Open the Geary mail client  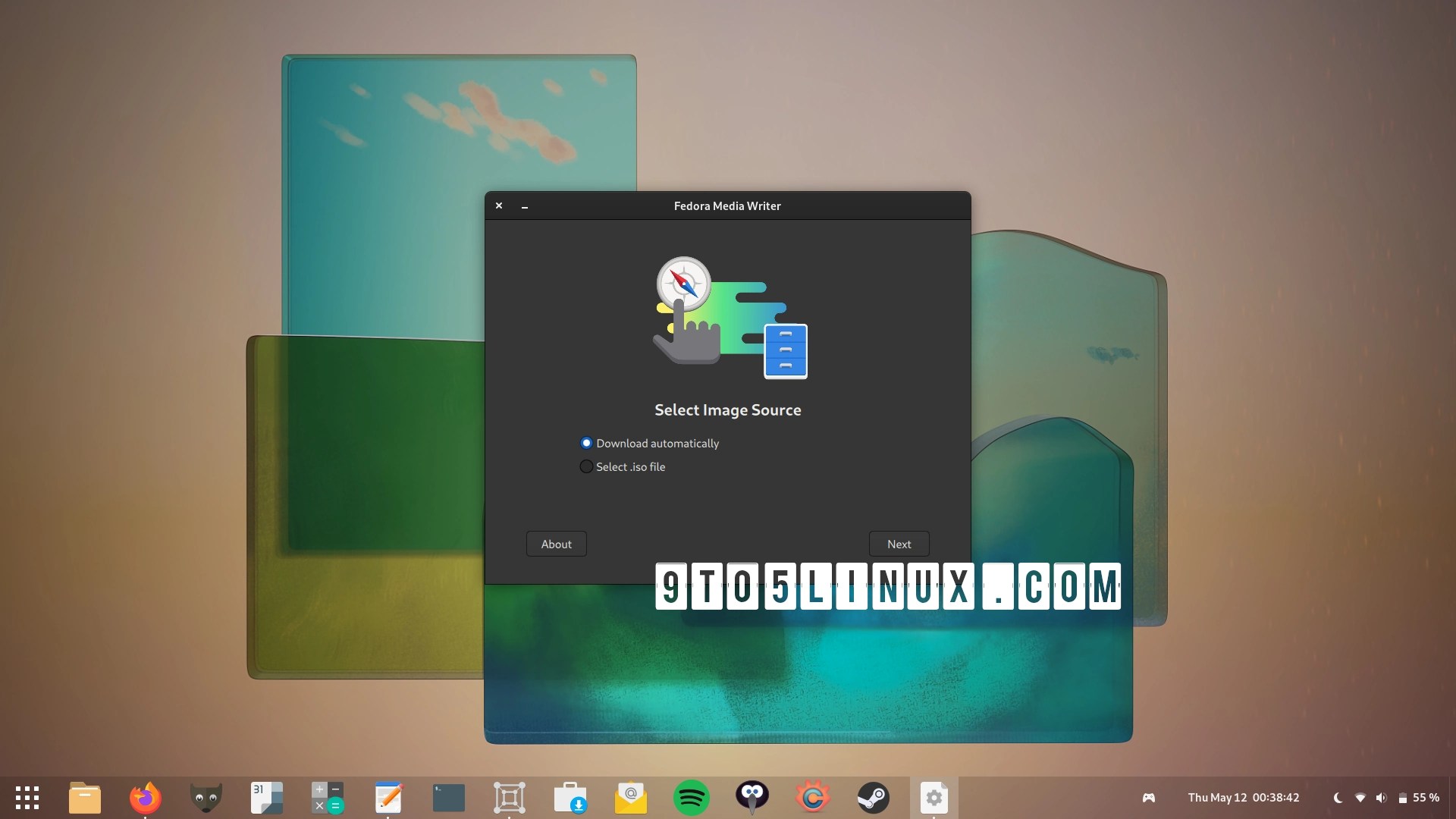pos(630,798)
